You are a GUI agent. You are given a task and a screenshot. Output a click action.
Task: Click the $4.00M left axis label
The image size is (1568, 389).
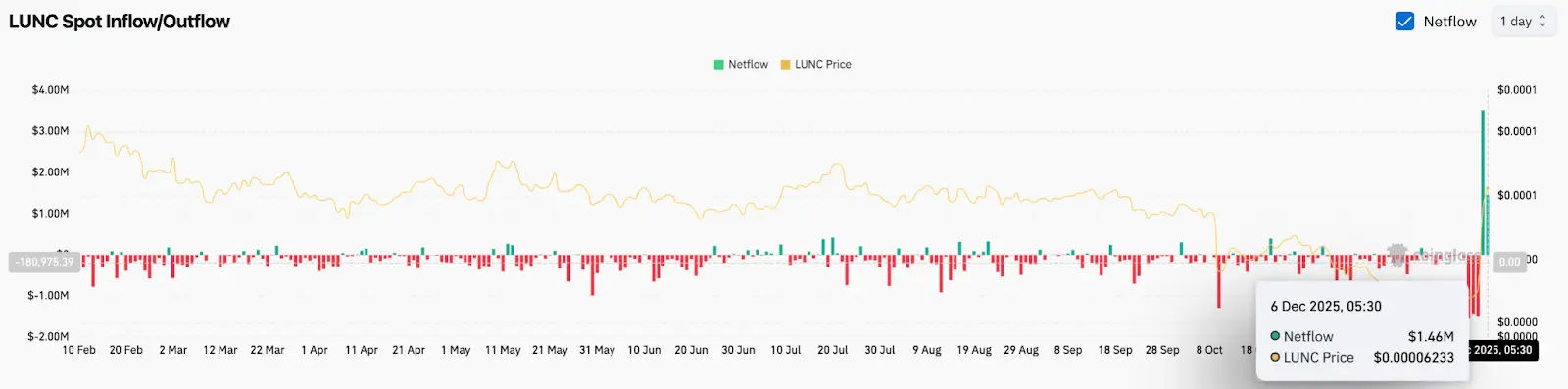(50, 90)
